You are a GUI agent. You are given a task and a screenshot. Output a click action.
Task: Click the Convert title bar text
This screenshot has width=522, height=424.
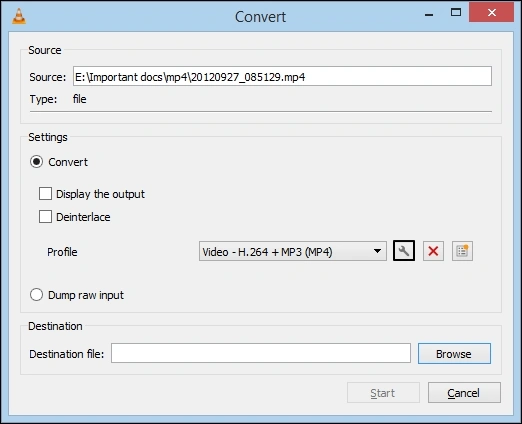pyautogui.click(x=260, y=17)
